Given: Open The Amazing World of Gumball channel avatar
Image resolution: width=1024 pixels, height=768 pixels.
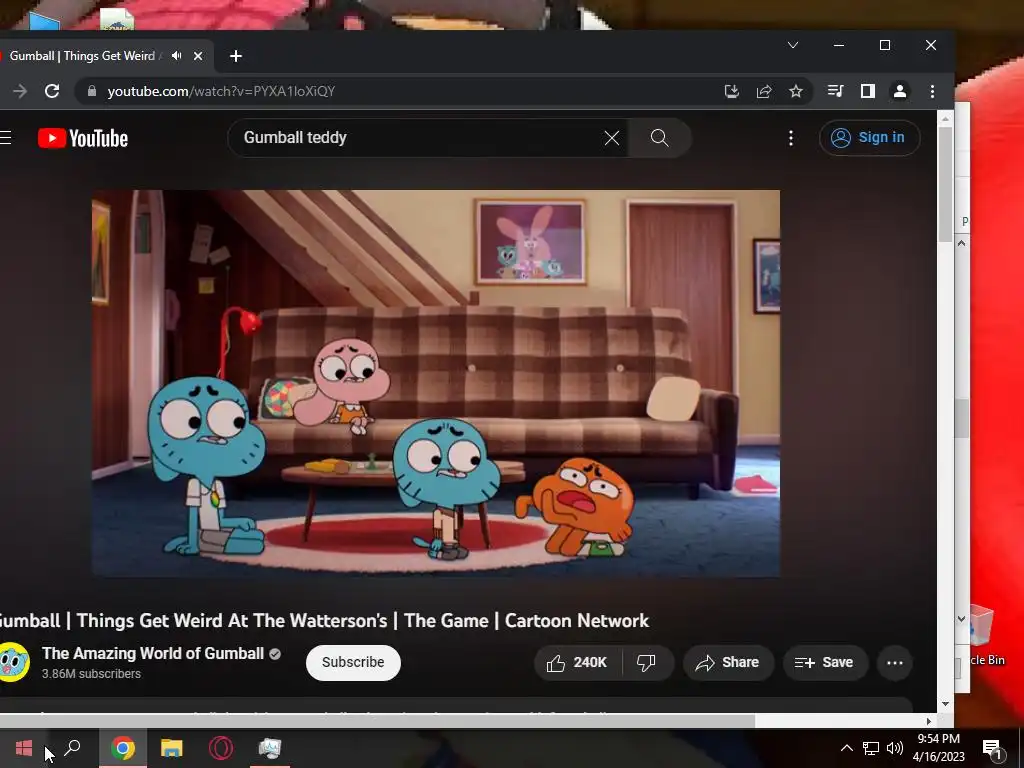Looking at the screenshot, I should tap(13, 662).
